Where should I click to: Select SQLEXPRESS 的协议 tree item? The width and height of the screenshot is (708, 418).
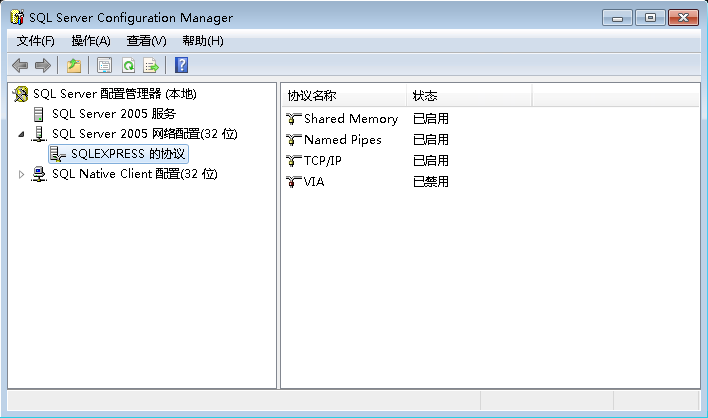pos(128,154)
